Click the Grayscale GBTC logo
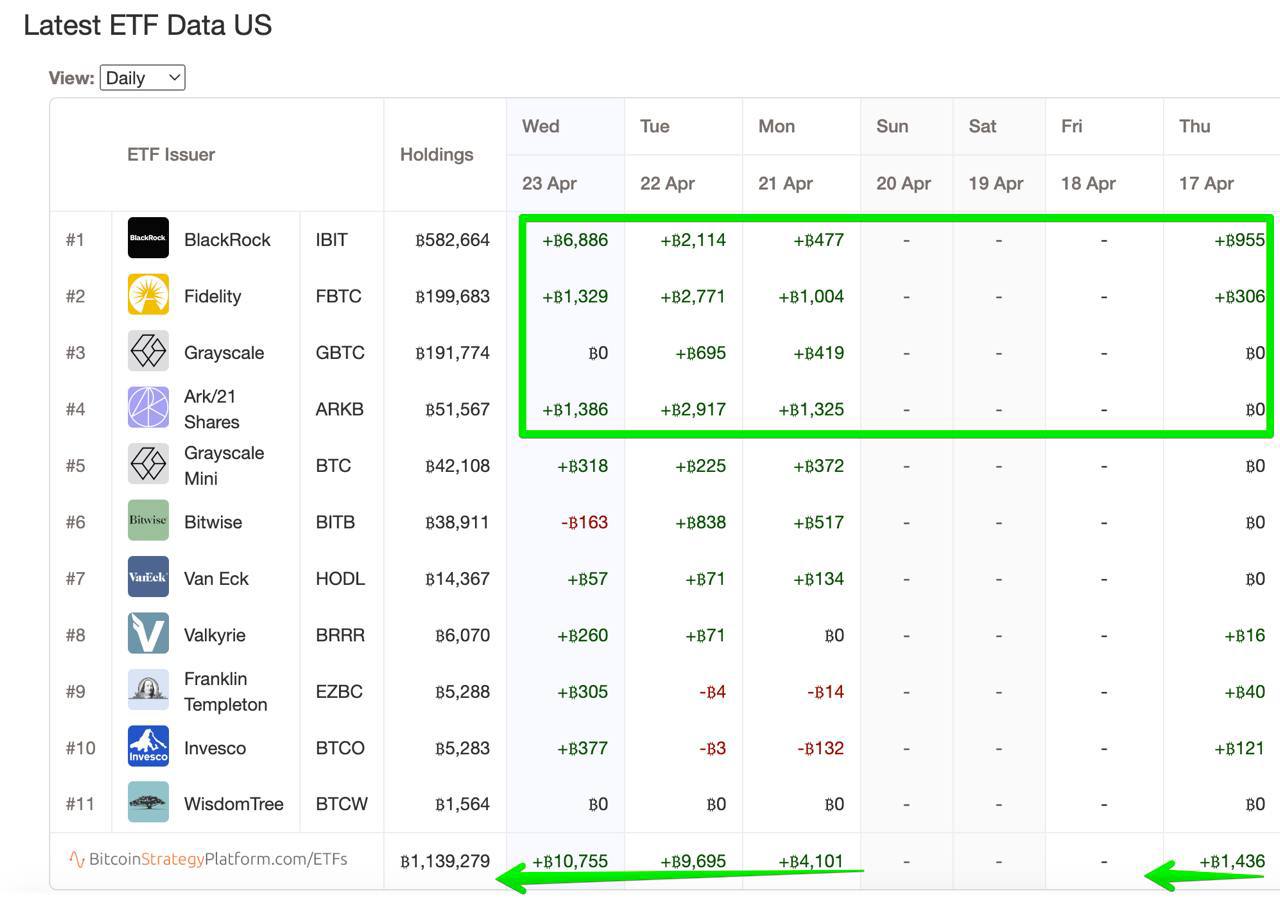The height and width of the screenshot is (897, 1280). coord(148,351)
